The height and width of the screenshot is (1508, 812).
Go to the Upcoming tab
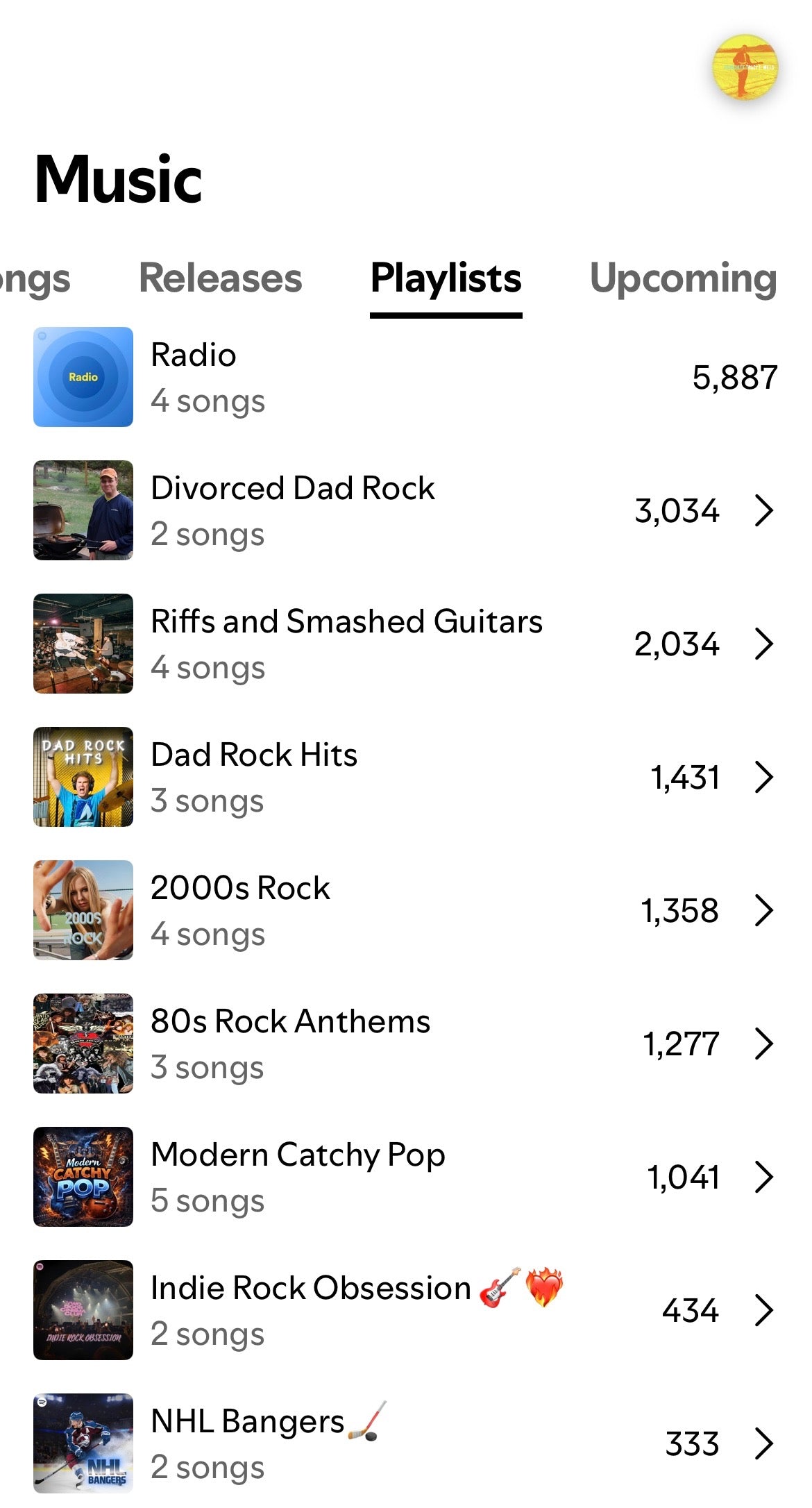point(683,278)
